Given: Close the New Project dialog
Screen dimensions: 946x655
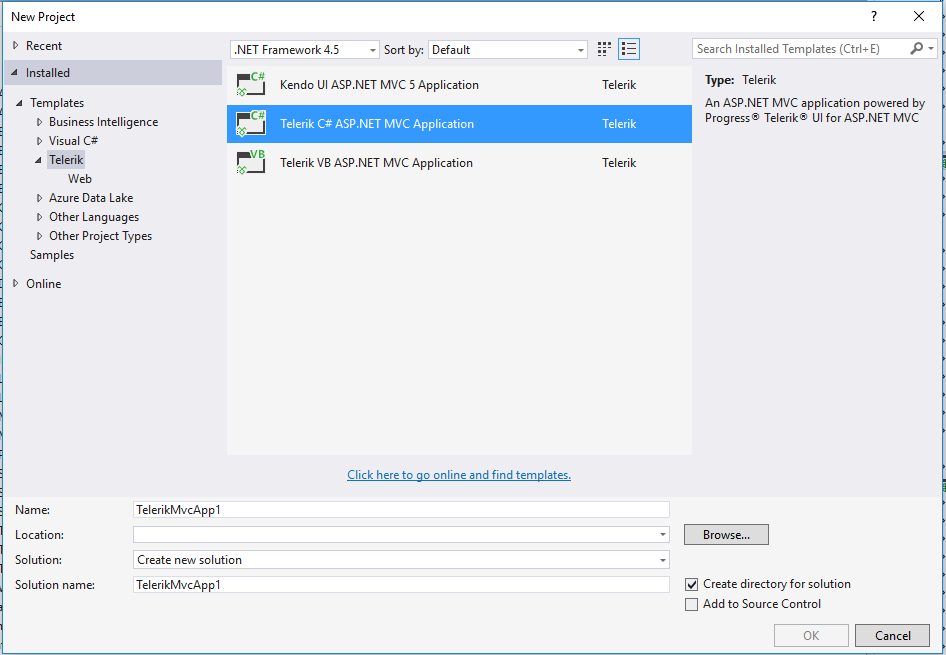Looking at the screenshot, I should click(919, 16).
